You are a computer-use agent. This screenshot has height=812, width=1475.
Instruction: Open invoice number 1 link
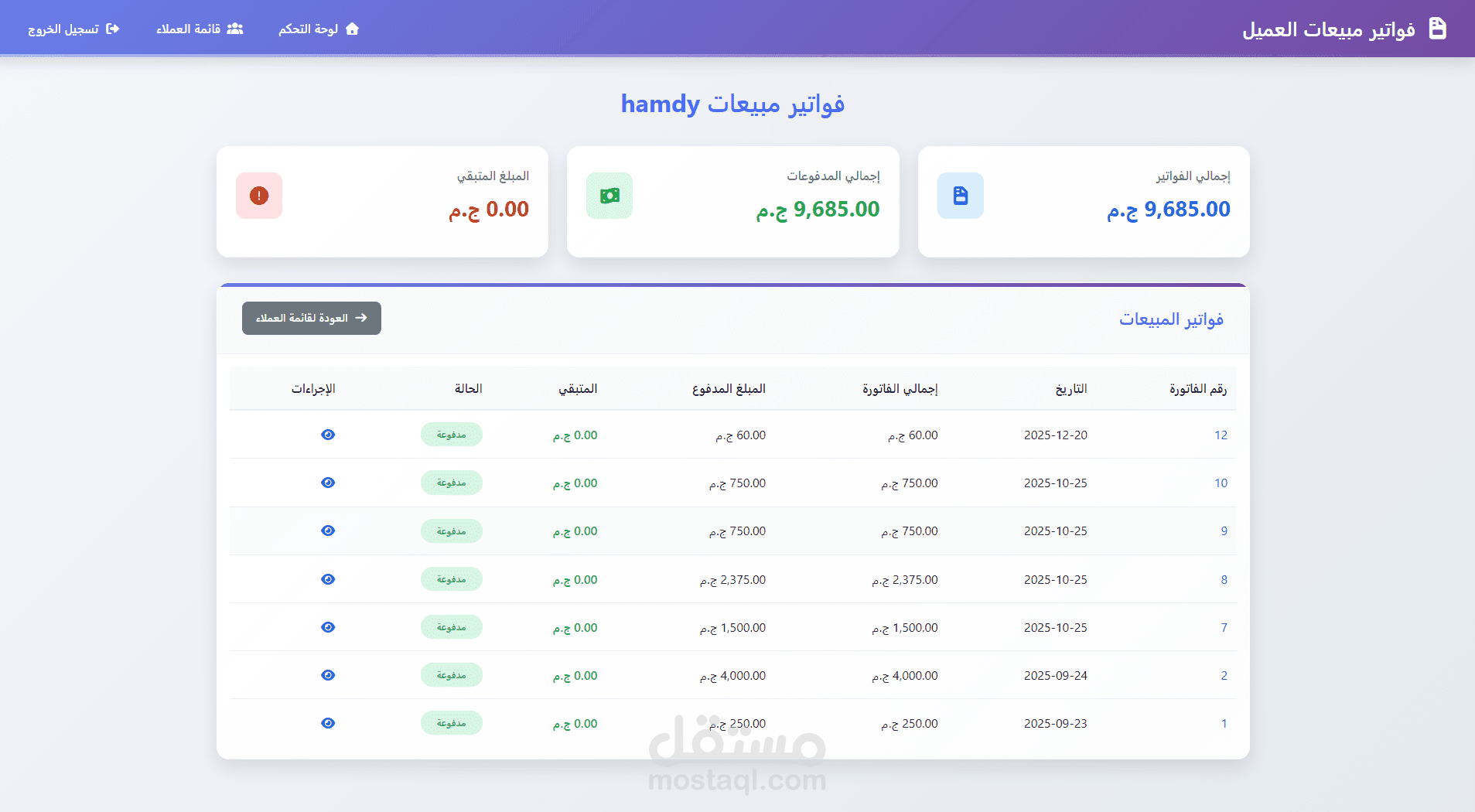(1224, 723)
